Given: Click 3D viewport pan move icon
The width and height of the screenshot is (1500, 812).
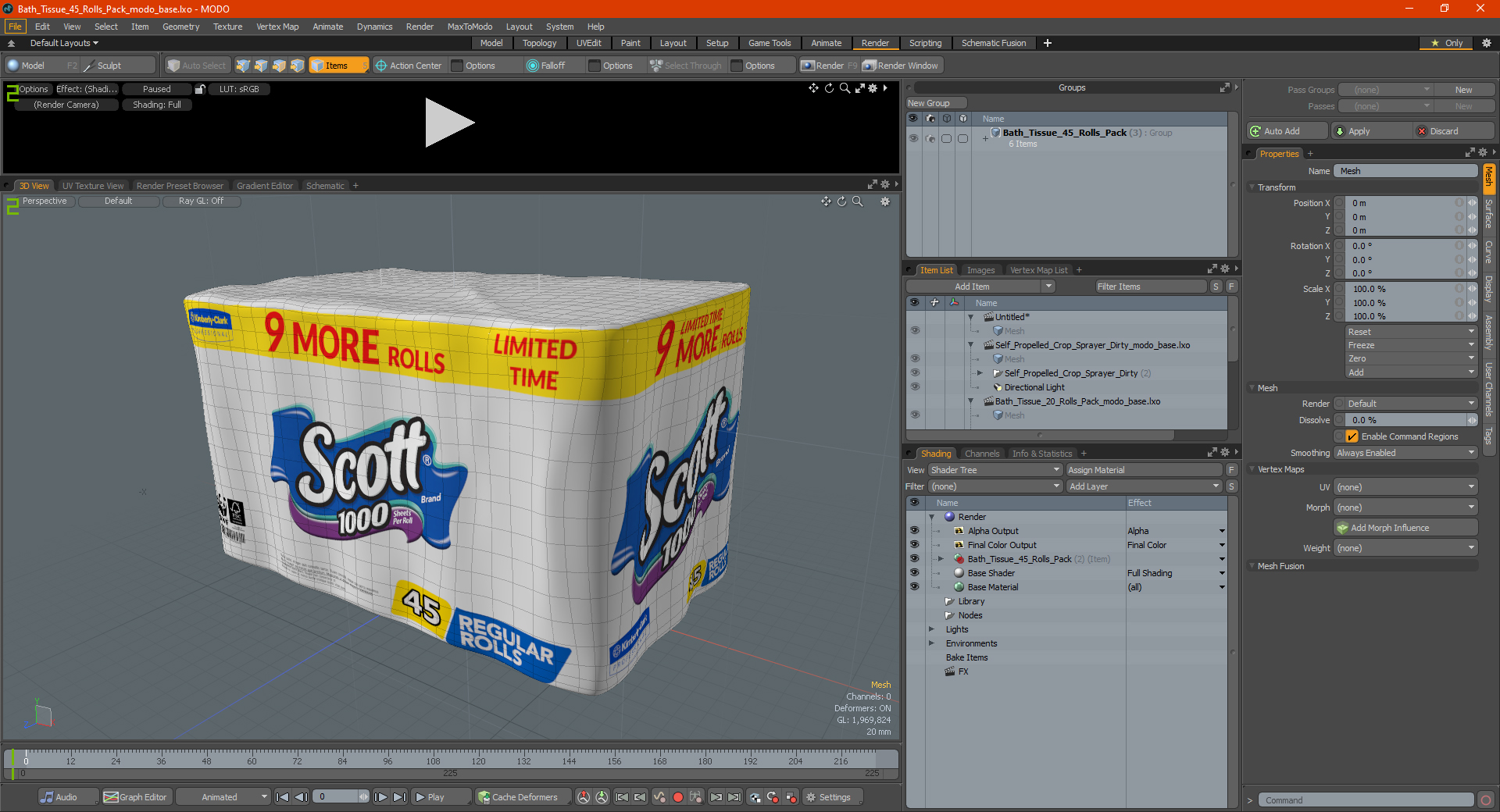Looking at the screenshot, I should click(826, 201).
